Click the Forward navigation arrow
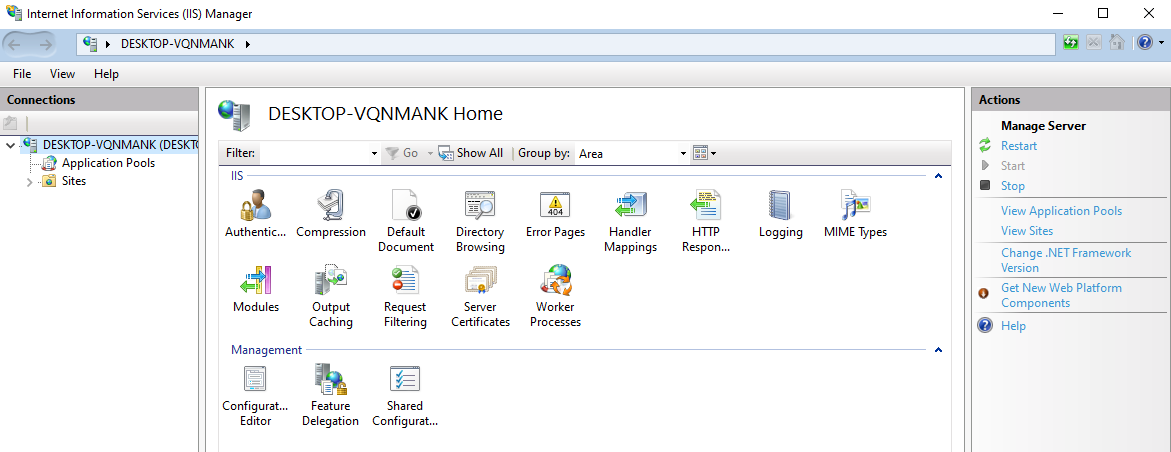 tap(45, 44)
